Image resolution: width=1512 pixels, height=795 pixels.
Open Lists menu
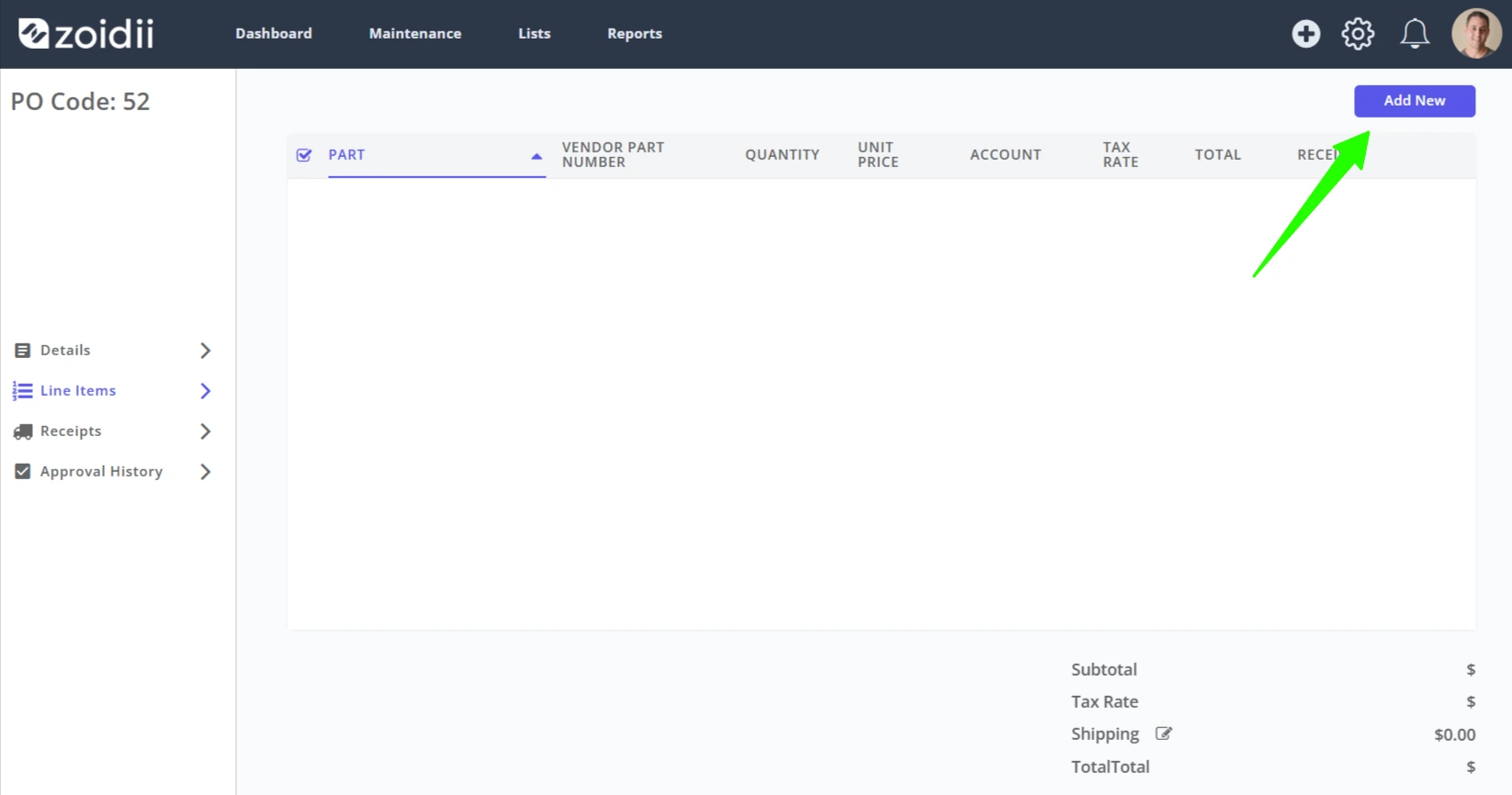click(x=535, y=34)
